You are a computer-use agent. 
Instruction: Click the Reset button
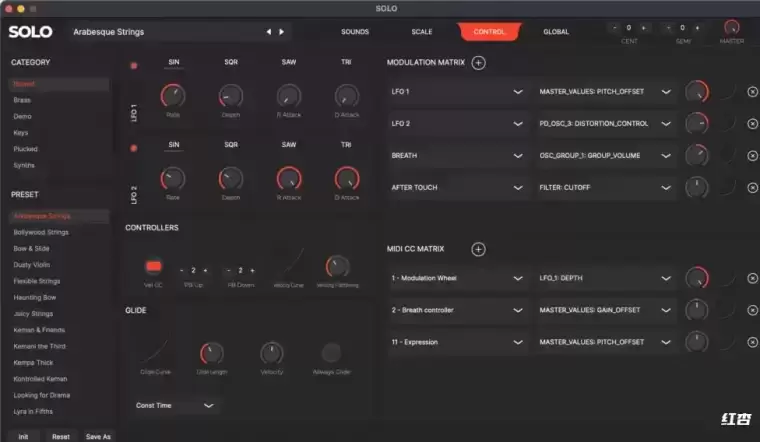61,436
